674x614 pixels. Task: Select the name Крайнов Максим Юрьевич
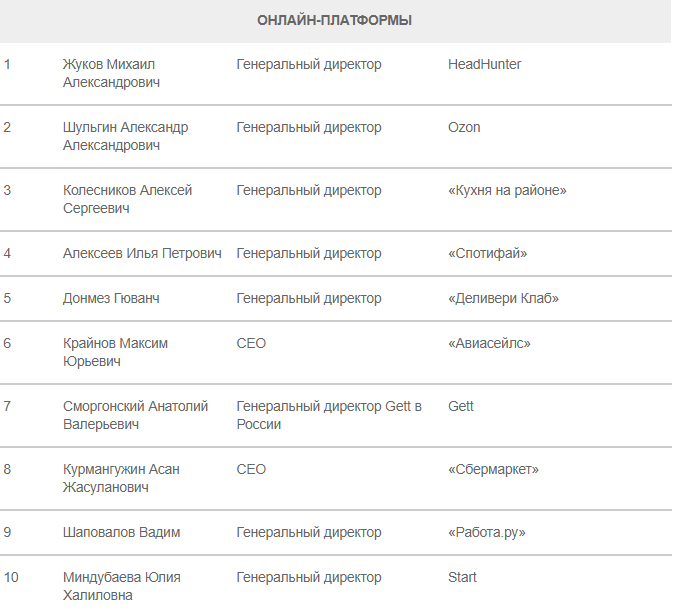115,352
